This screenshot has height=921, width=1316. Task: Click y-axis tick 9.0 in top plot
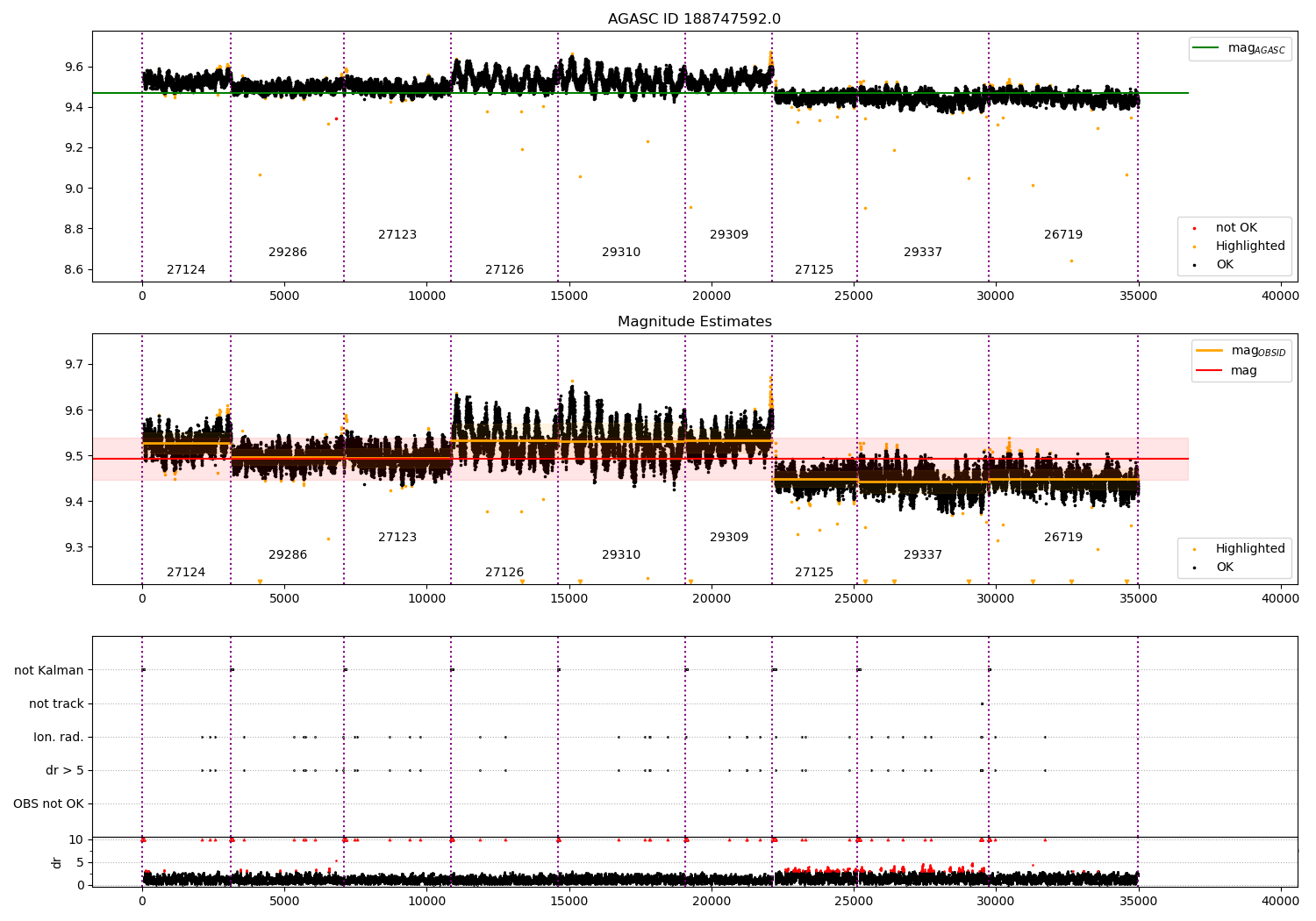74,189
